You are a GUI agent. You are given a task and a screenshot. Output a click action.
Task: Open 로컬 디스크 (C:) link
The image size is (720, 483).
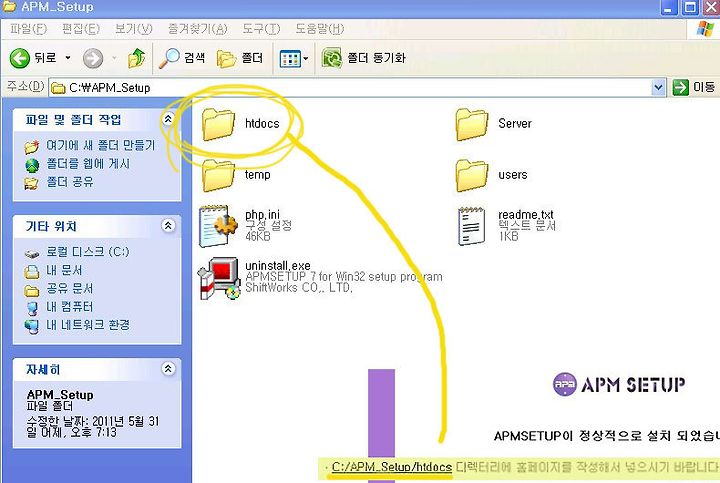(88, 252)
